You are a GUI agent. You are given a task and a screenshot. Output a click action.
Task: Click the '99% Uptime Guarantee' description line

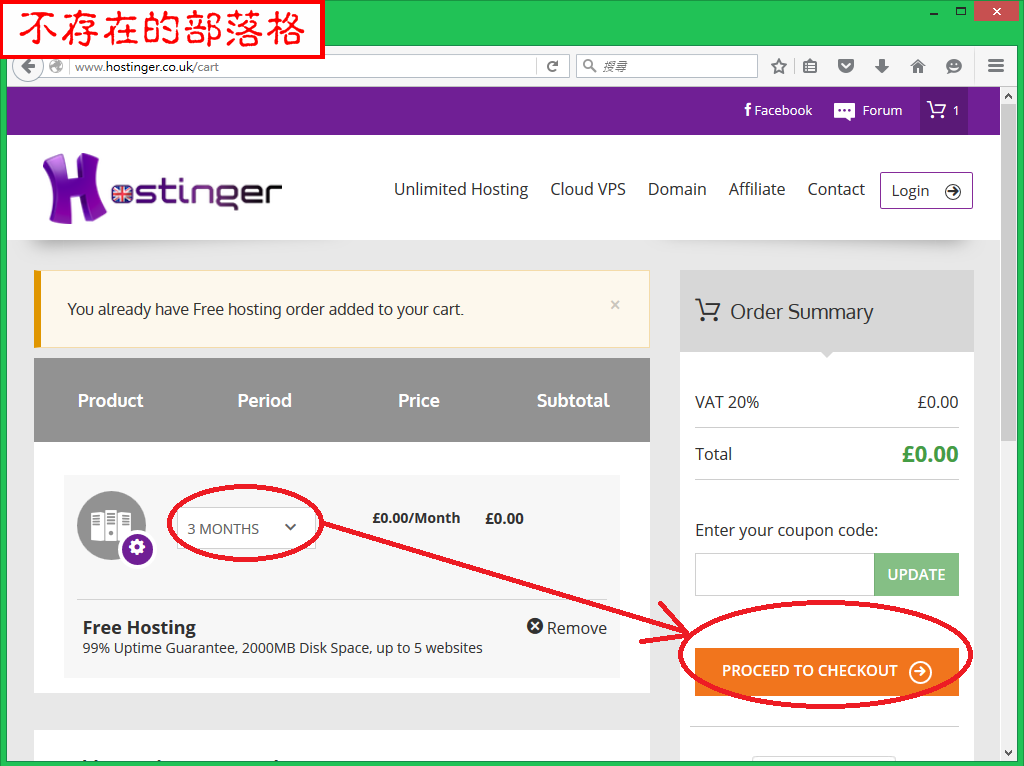[x=283, y=648]
